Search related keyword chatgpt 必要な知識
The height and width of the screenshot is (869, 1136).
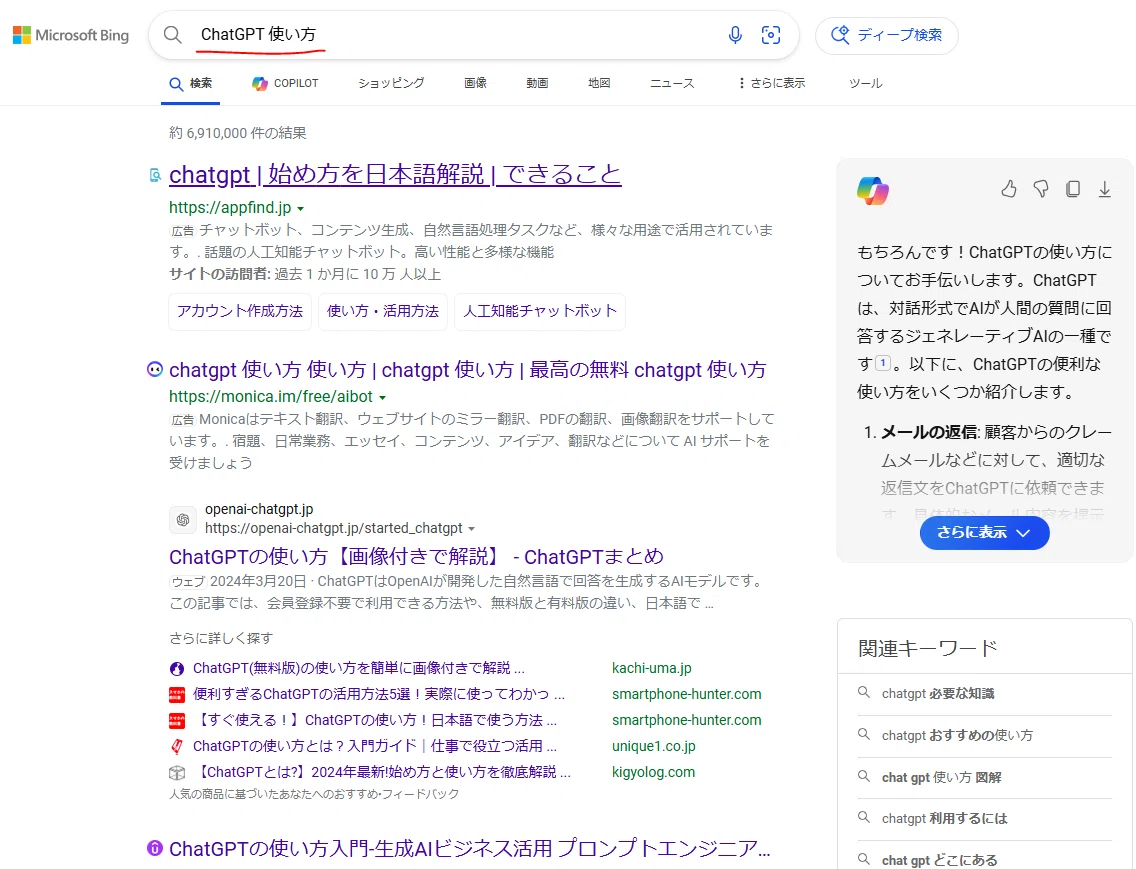937,694
